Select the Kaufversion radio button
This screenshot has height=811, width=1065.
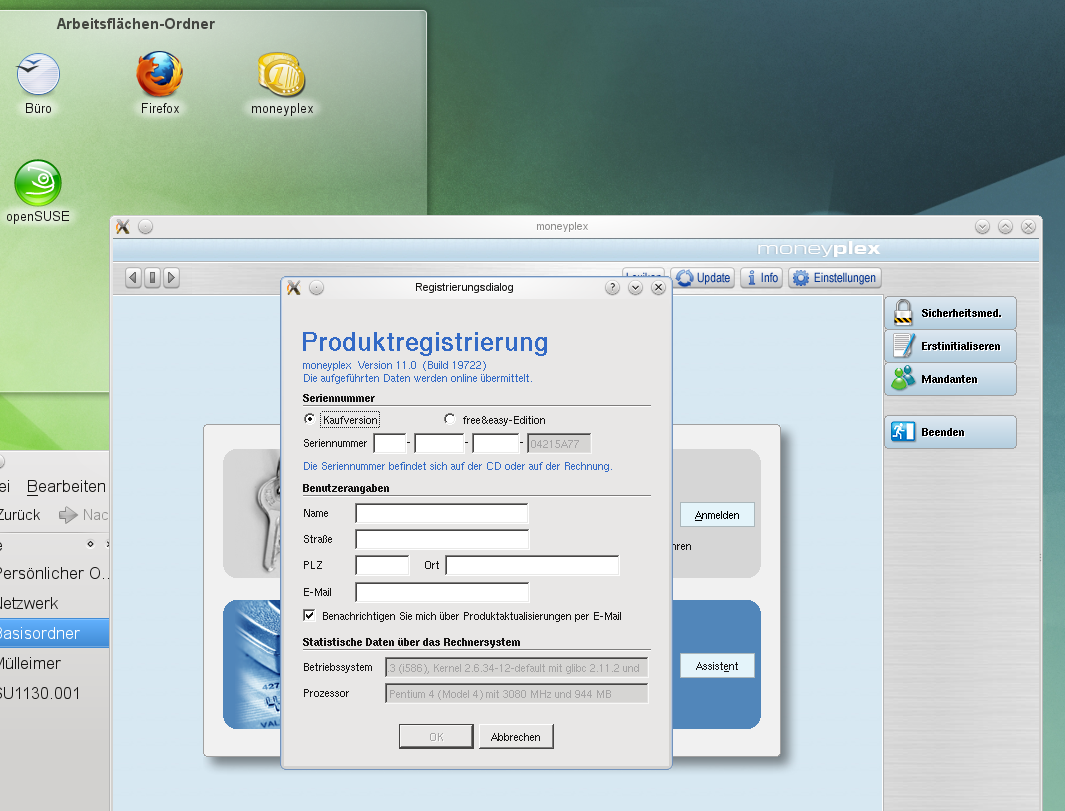point(309,419)
